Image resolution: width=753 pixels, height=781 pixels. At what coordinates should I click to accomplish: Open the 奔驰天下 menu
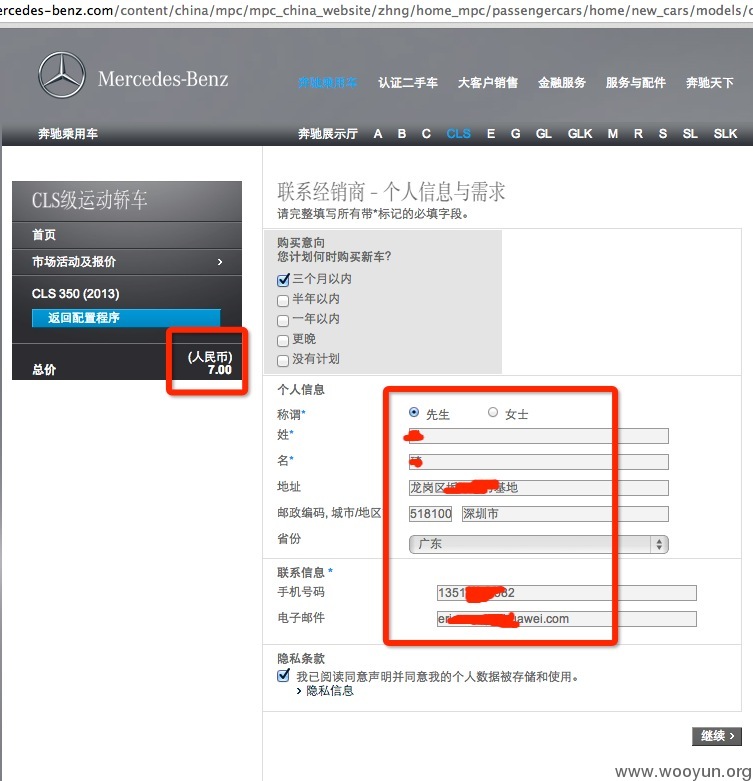pos(710,83)
